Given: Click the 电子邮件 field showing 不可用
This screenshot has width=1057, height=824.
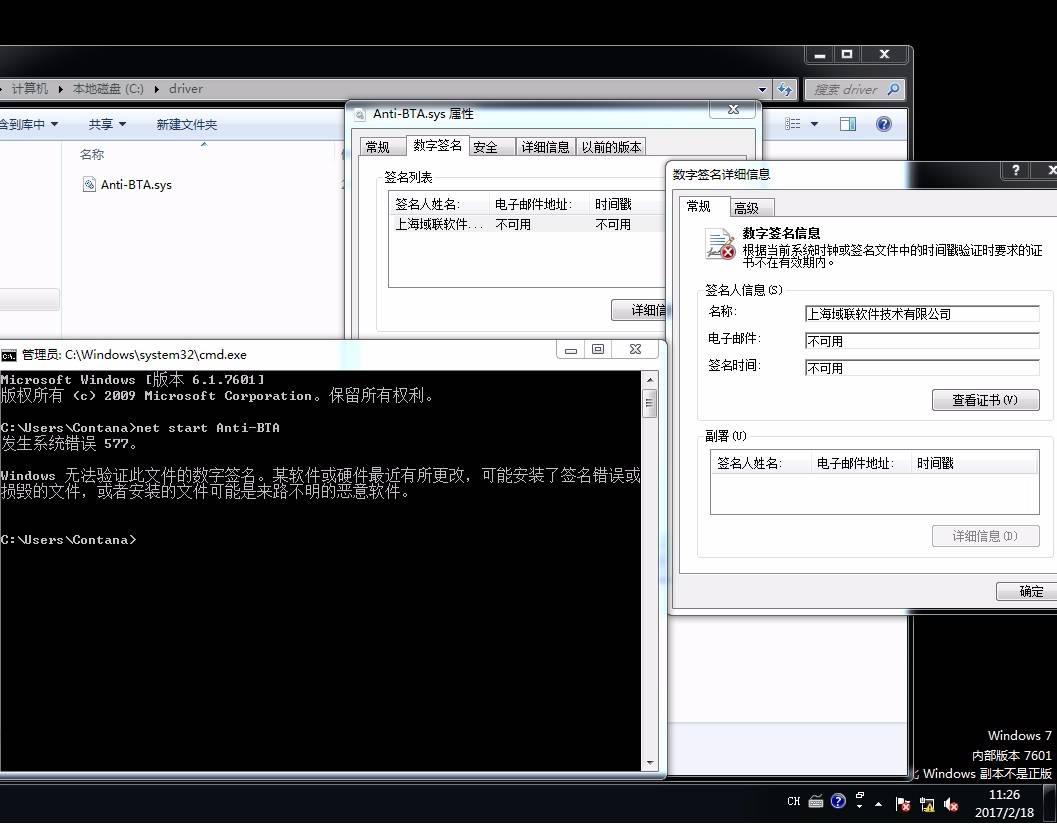Looking at the screenshot, I should (x=922, y=341).
